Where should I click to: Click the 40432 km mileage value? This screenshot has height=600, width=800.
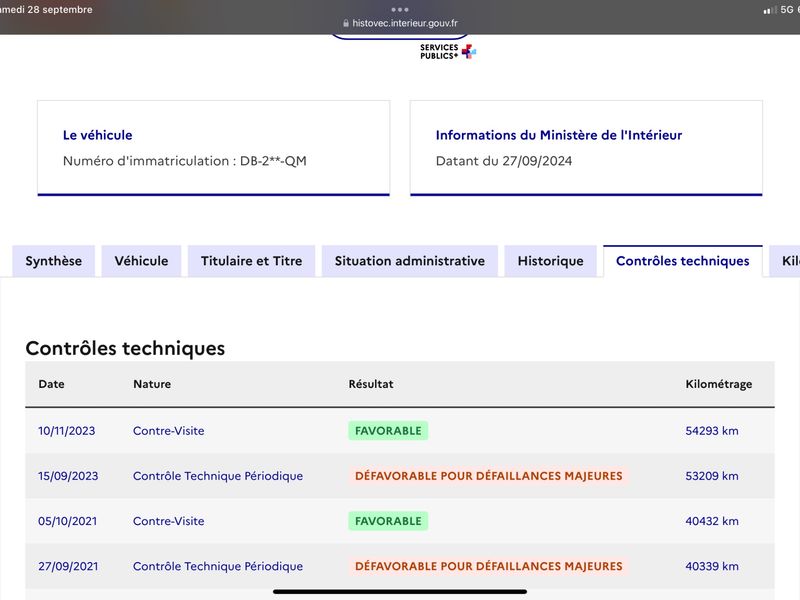[x=712, y=521]
